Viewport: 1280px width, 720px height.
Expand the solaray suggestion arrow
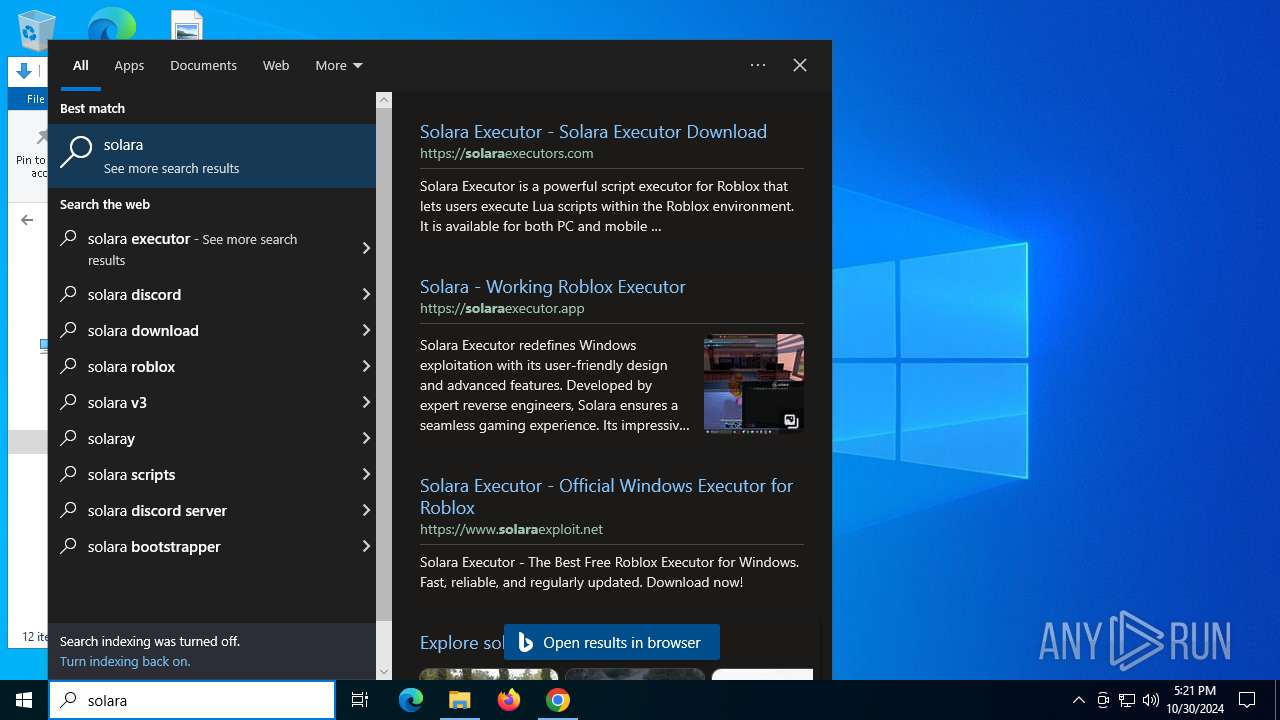coord(365,438)
